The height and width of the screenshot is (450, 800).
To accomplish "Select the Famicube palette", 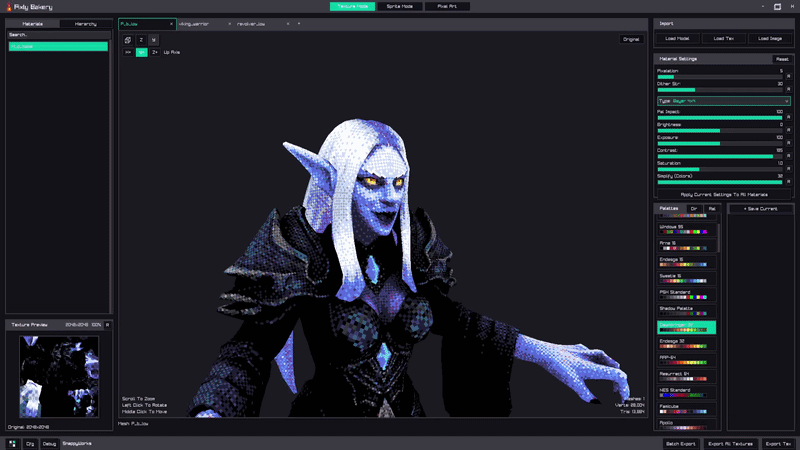I will coord(687,409).
